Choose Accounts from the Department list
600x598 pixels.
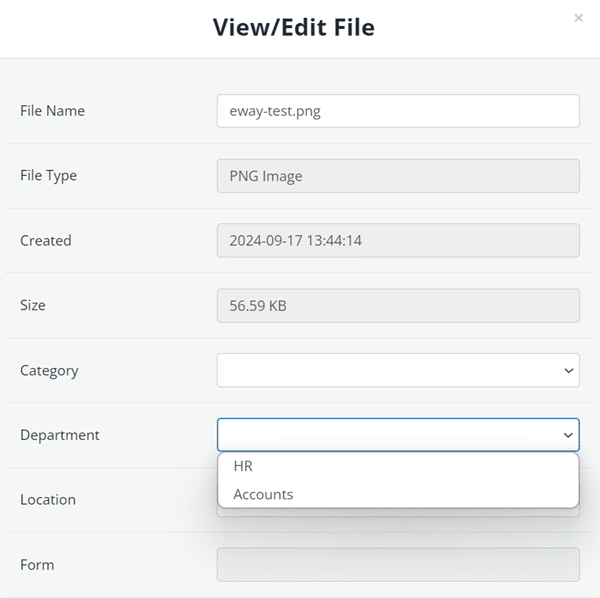[x=263, y=494]
